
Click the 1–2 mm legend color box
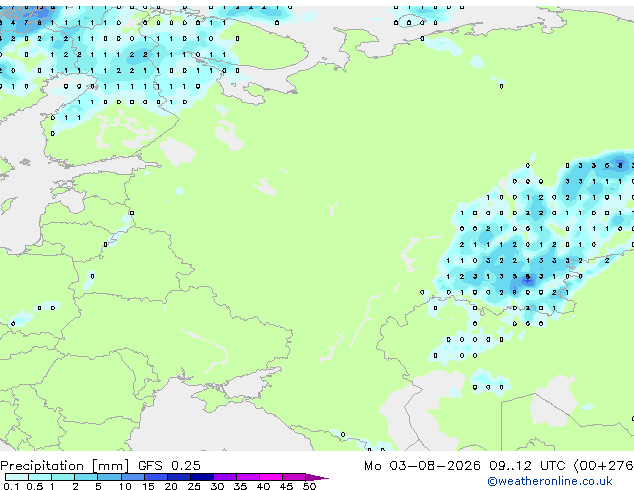pos(63,477)
